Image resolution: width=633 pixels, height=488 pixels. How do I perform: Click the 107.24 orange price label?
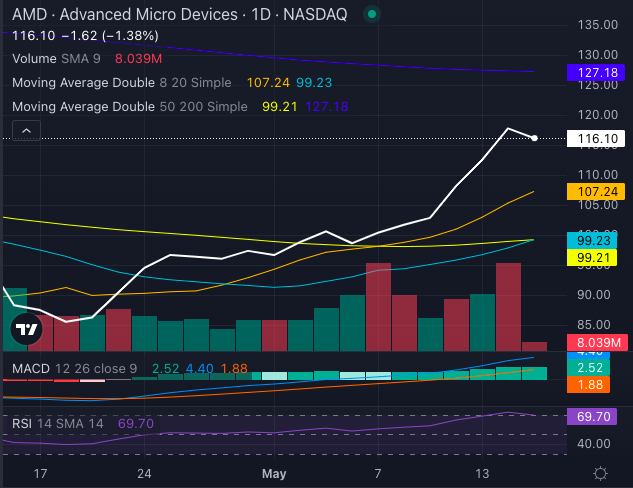pyautogui.click(x=596, y=191)
